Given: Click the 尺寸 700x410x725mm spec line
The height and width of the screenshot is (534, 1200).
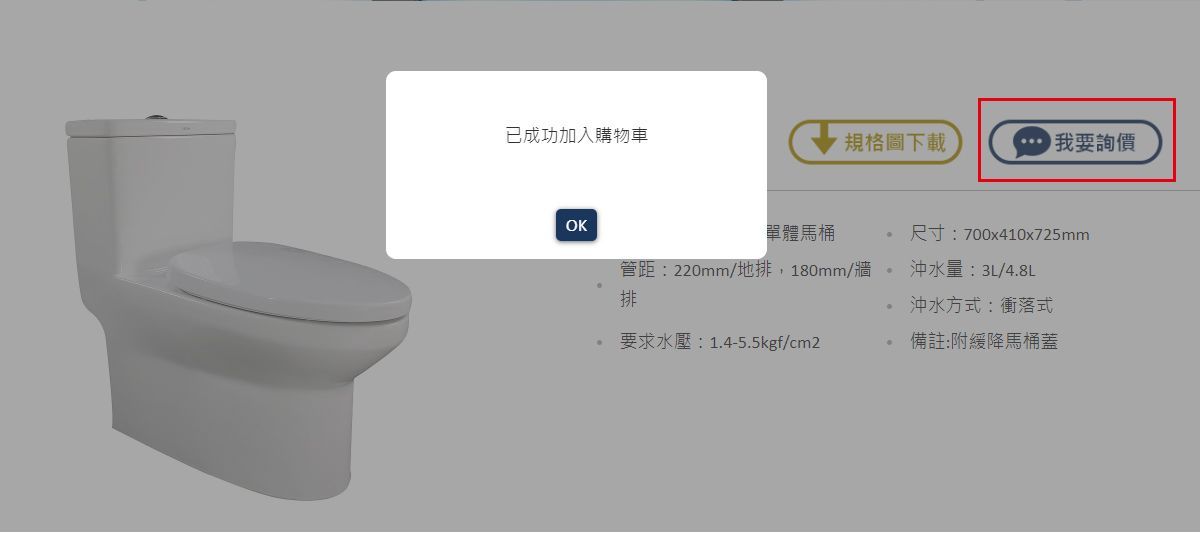Looking at the screenshot, I should pos(999,234).
